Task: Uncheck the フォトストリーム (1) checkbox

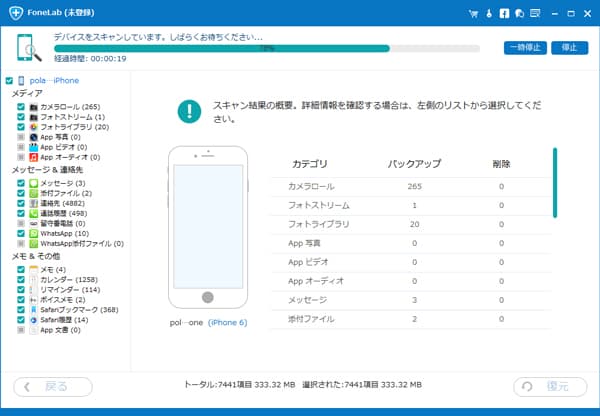Action: tap(21, 117)
